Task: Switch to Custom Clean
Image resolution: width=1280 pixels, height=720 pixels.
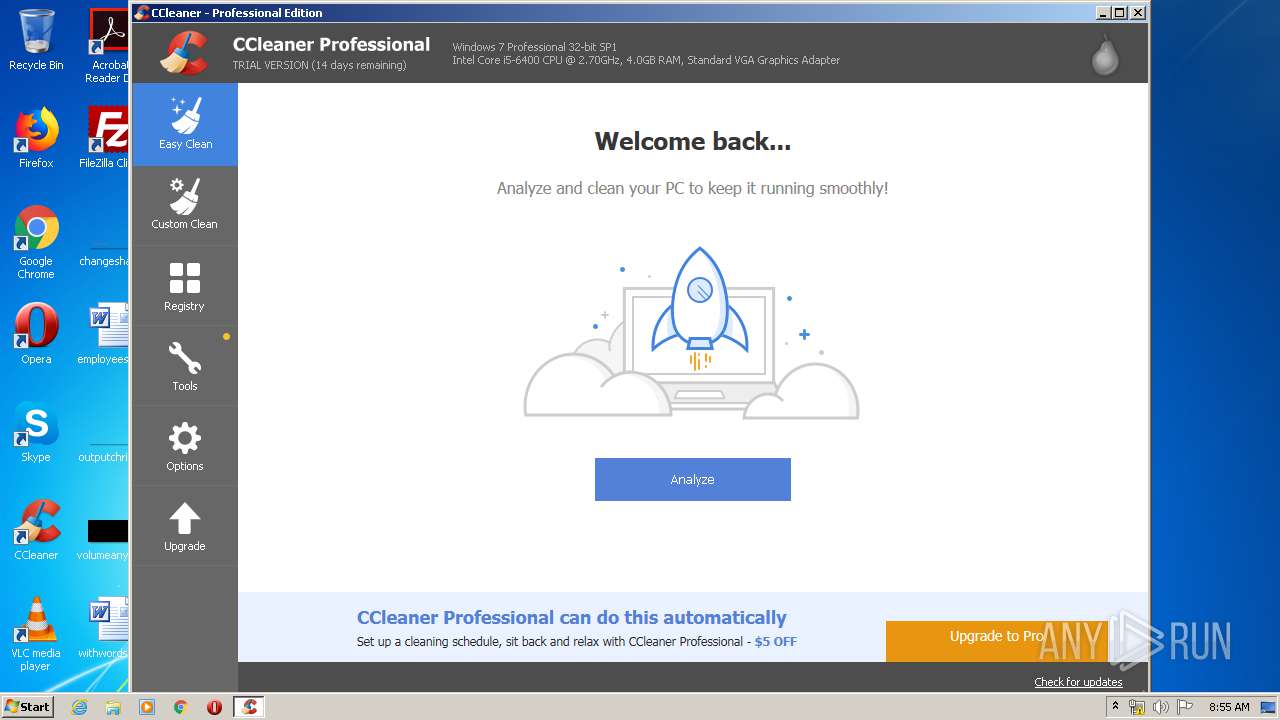Action: [185, 205]
